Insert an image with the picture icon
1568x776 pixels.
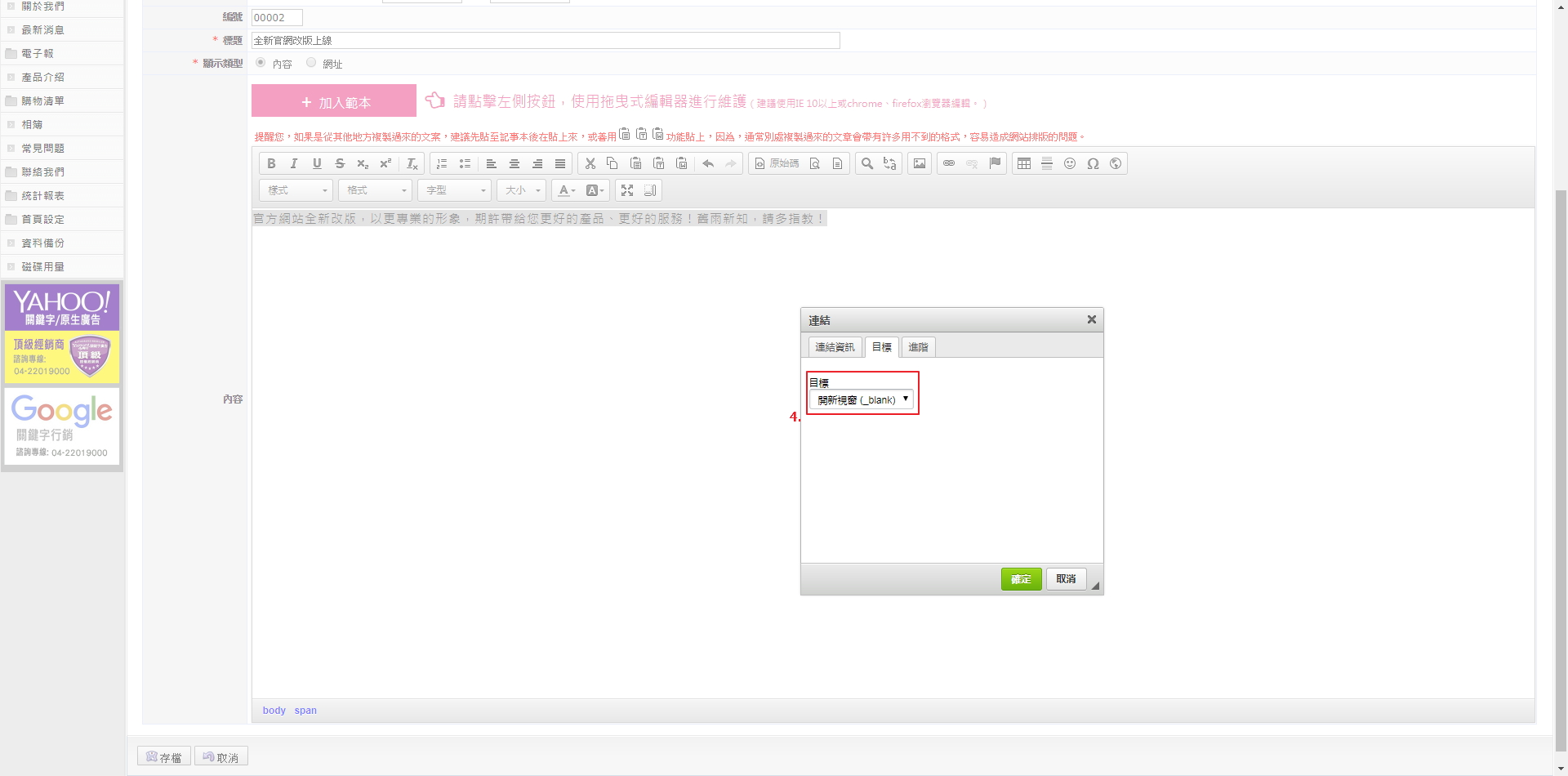tap(920, 164)
